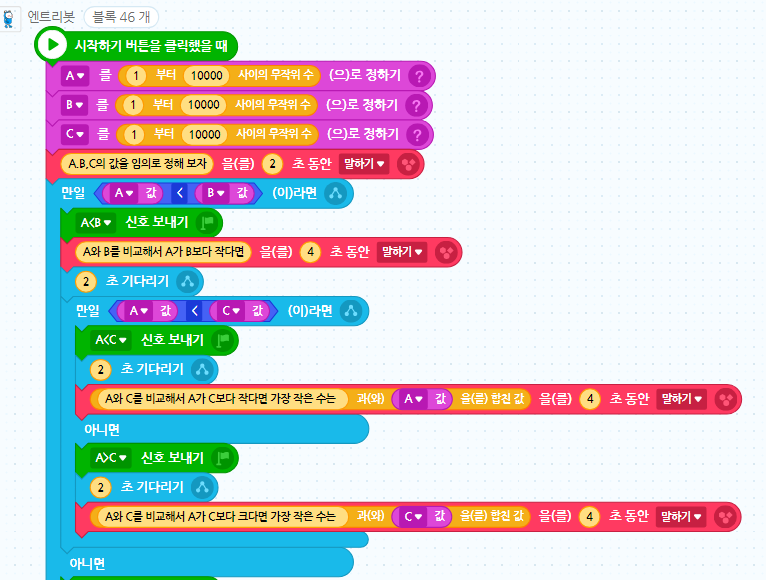The height and width of the screenshot is (580, 766).
Task: Click the 4 seconds field on 'A가 B보다 작다면' block
Action: [310, 252]
